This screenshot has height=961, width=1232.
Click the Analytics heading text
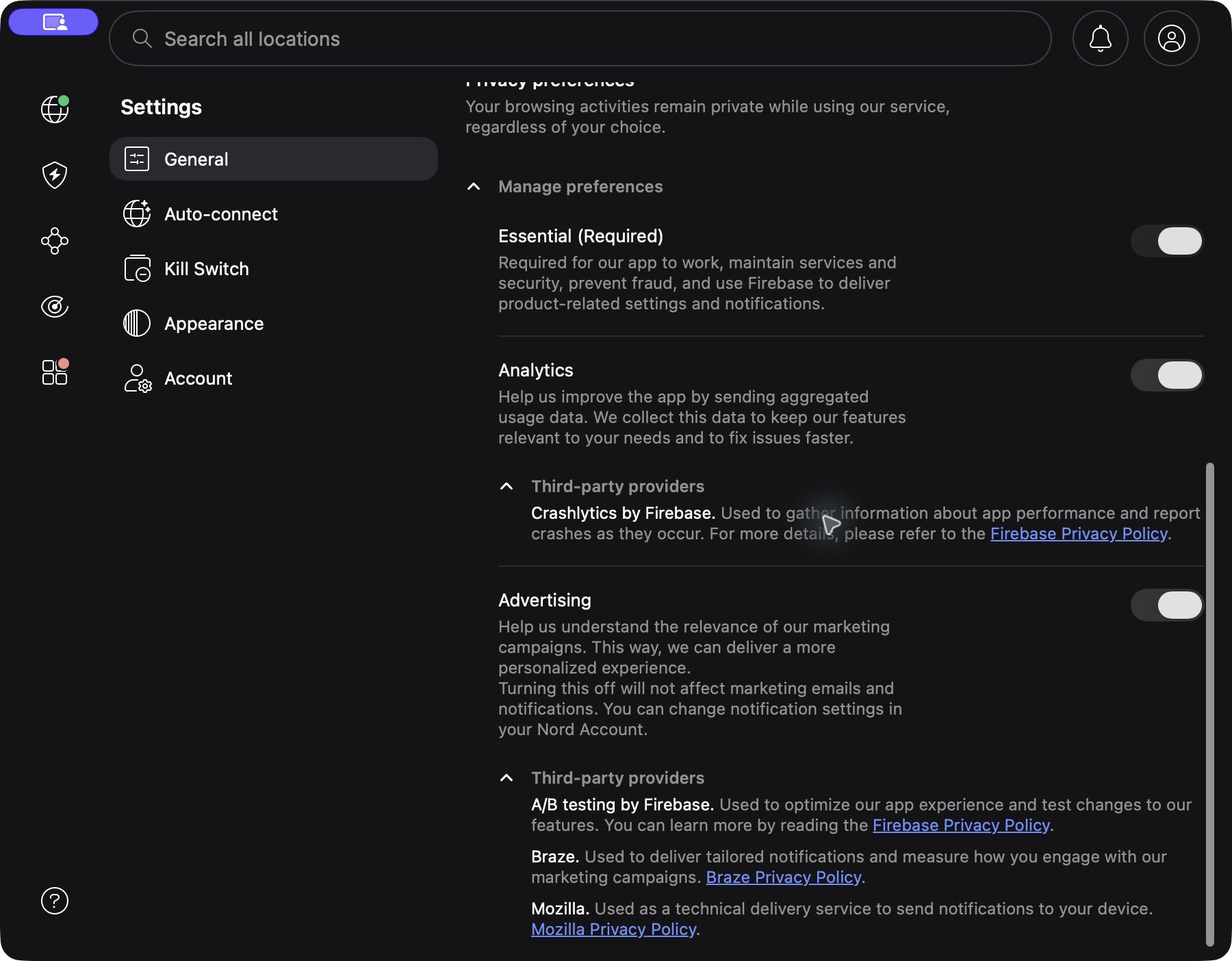[x=536, y=370]
